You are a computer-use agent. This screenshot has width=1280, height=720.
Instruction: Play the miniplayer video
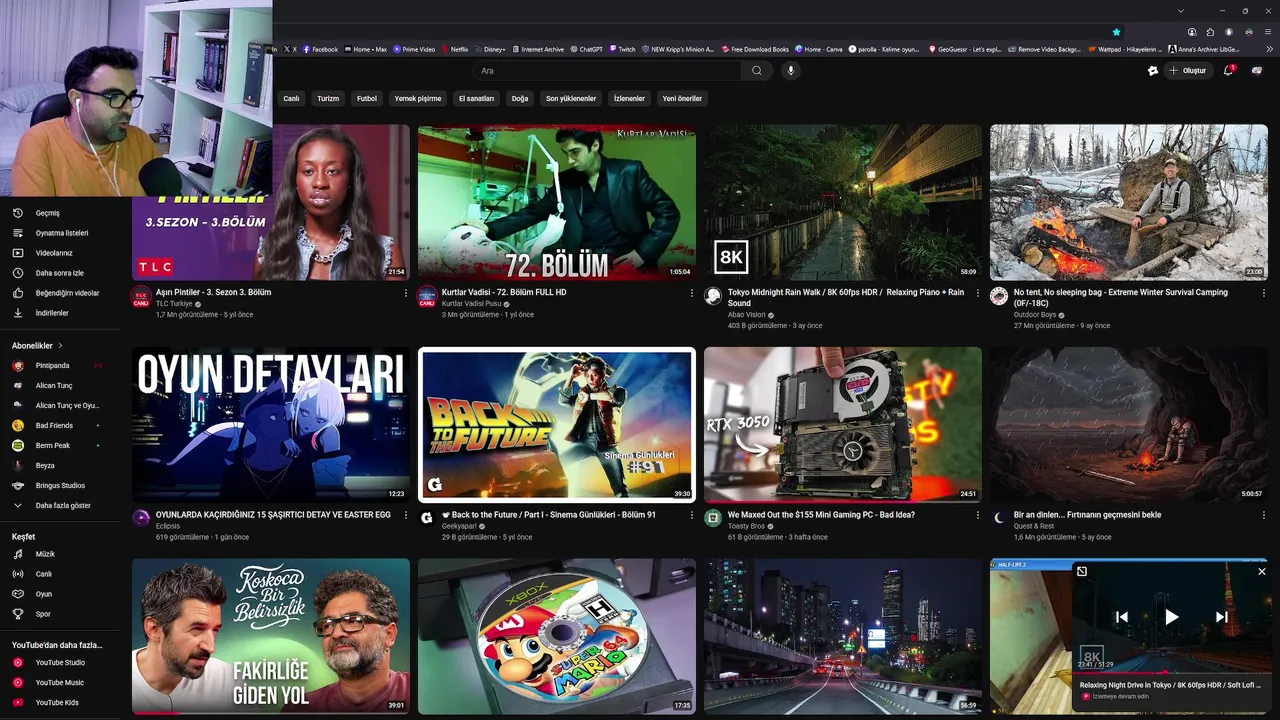click(1171, 617)
